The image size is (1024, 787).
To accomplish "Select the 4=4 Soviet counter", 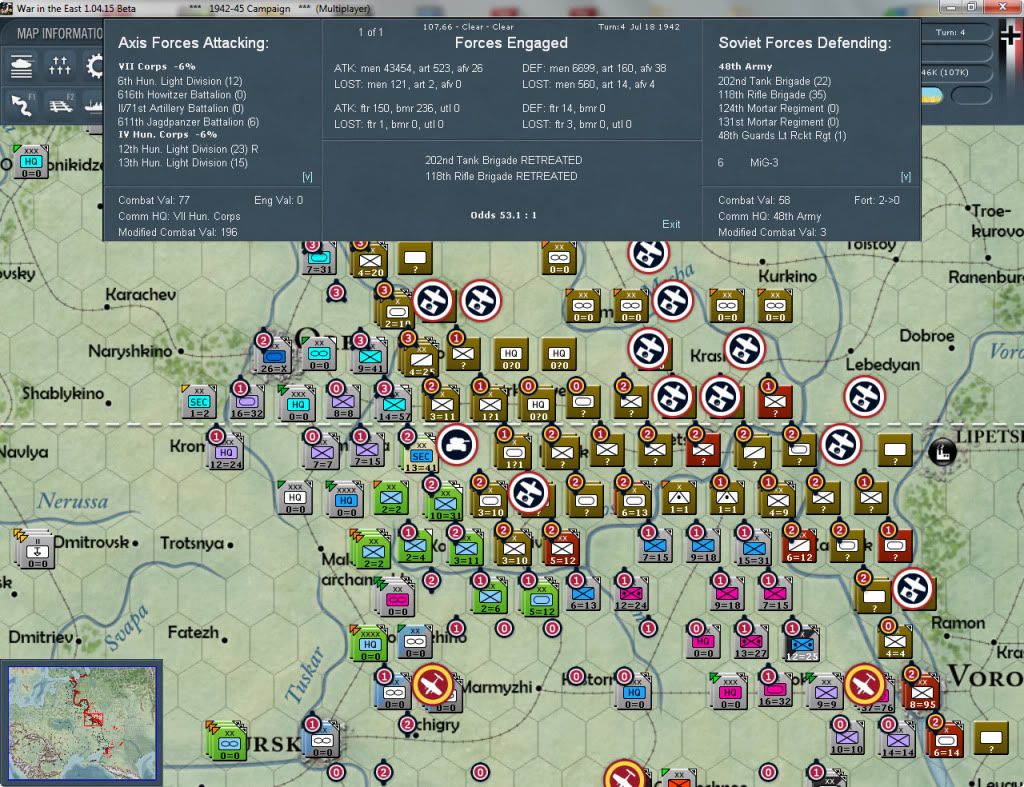I will (895, 641).
